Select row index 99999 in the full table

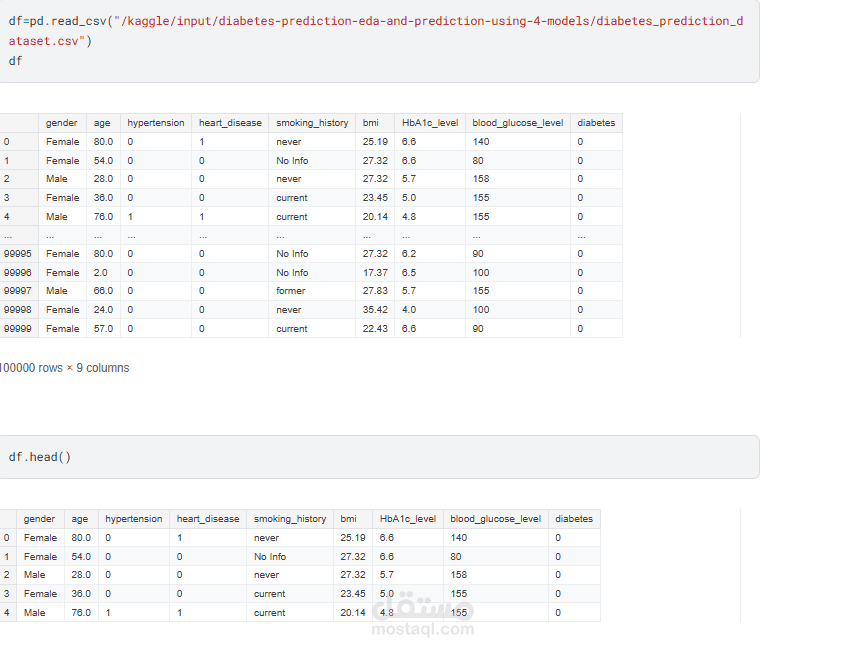tap(18, 329)
